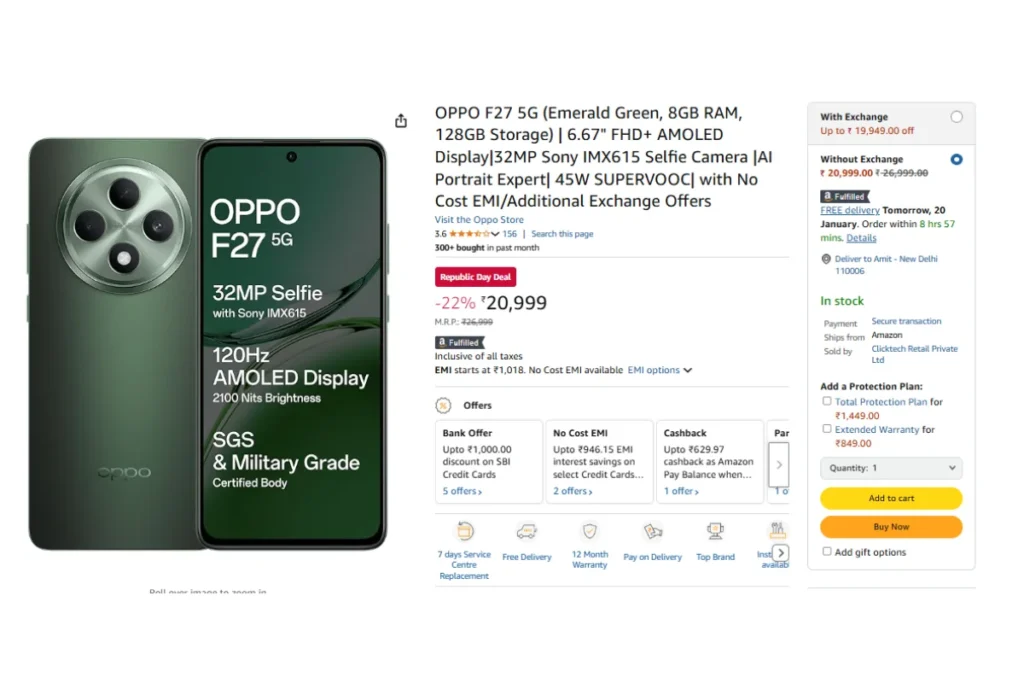The height and width of the screenshot is (683, 1024).
Task: Enable the Extended Warranty checkbox
Action: click(827, 429)
